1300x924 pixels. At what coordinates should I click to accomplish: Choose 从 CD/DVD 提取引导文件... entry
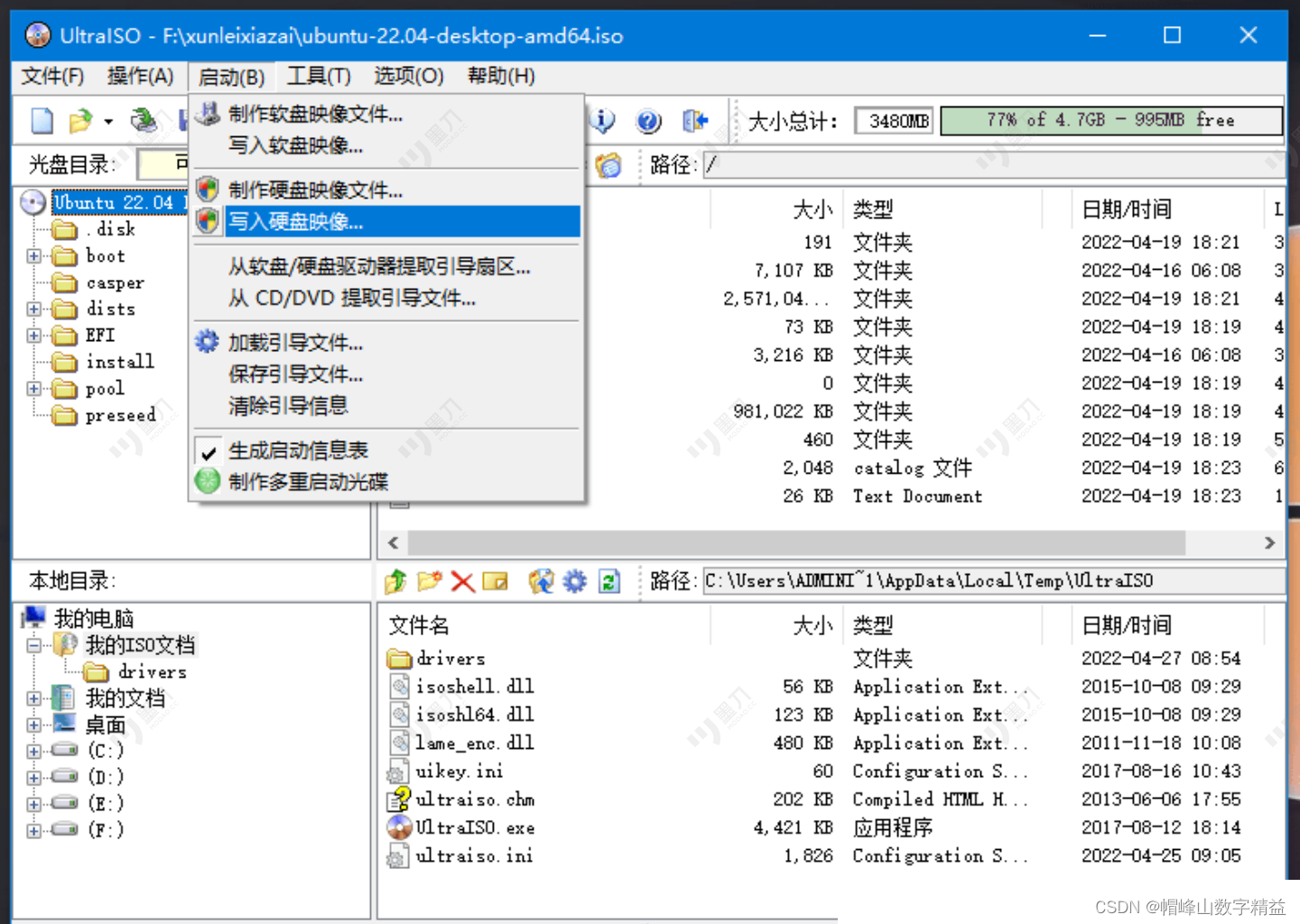point(386,298)
